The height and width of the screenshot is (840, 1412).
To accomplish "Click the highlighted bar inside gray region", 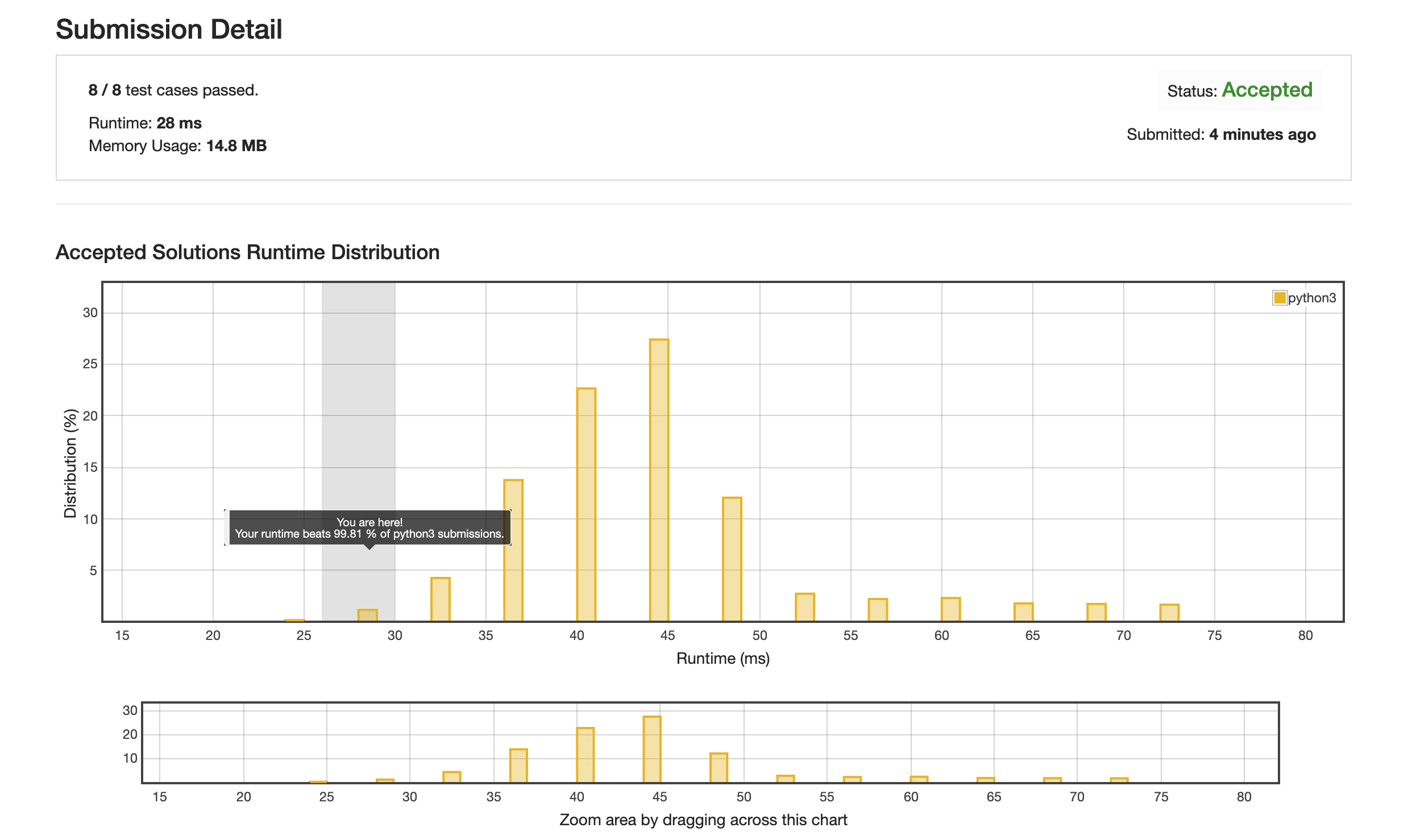I will click(x=367, y=615).
